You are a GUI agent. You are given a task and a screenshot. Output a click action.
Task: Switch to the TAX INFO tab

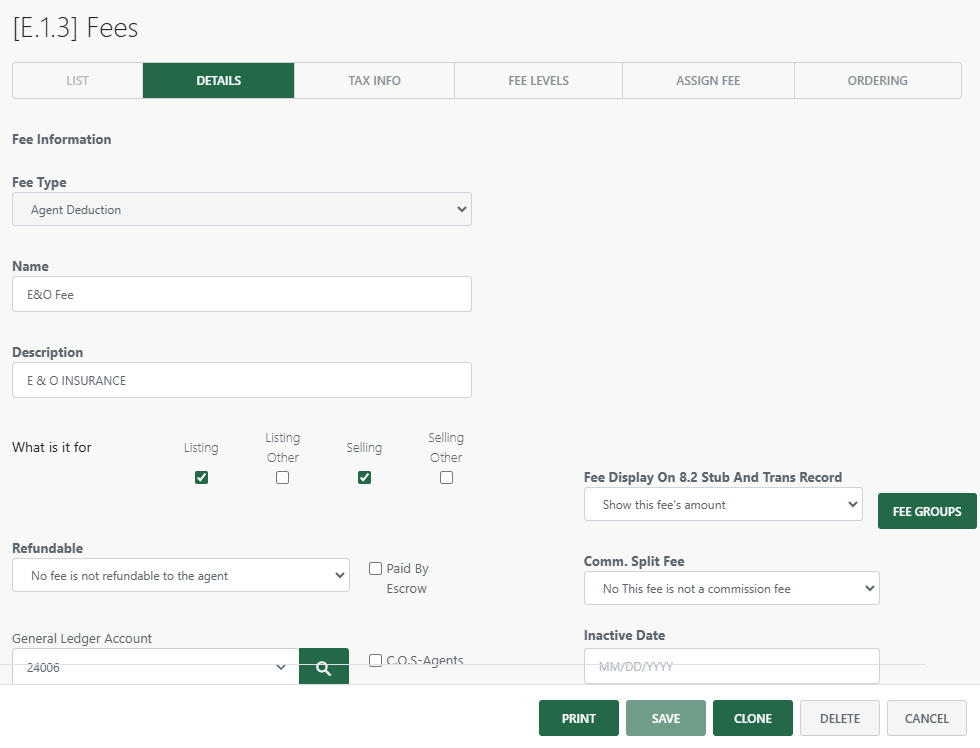pyautogui.click(x=373, y=81)
